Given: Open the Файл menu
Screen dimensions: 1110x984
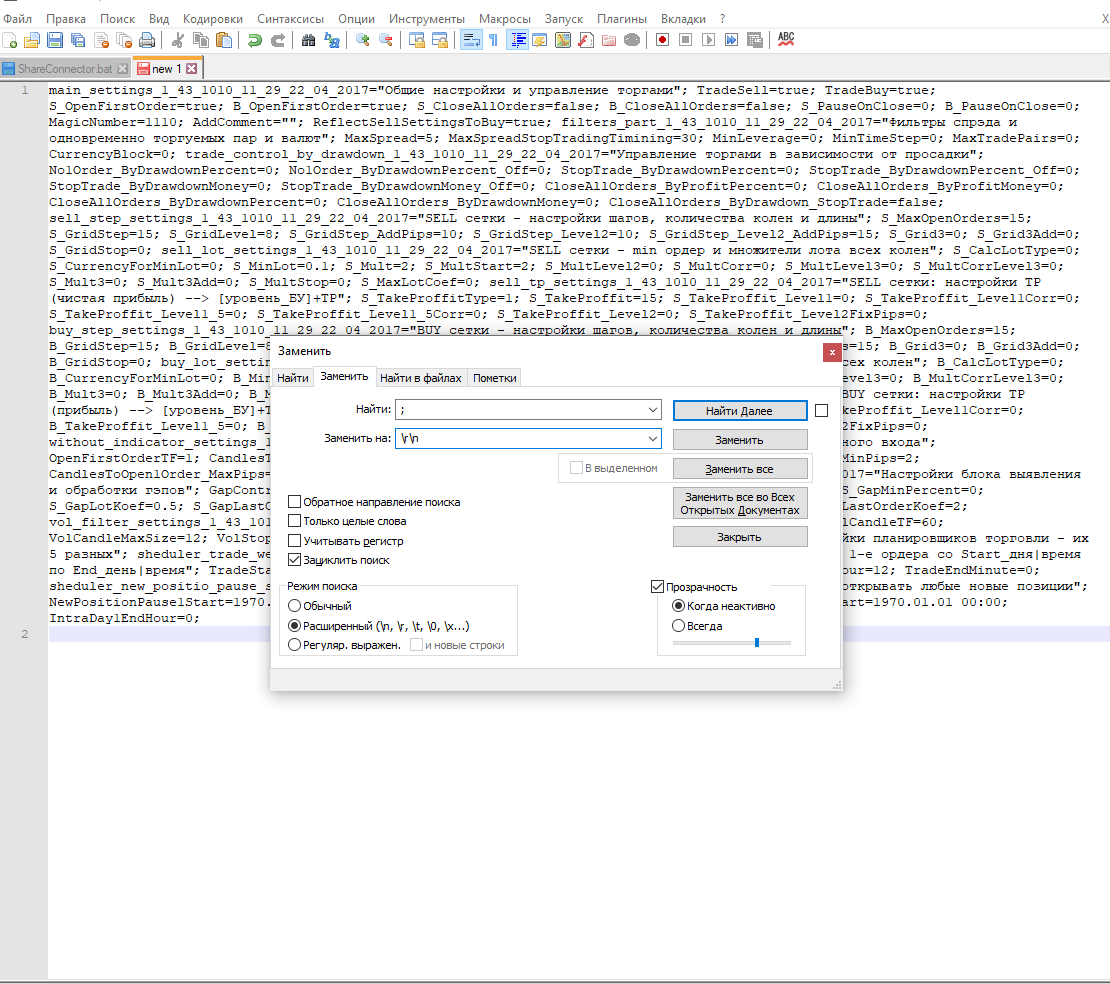Looking at the screenshot, I should pyautogui.click(x=18, y=18).
